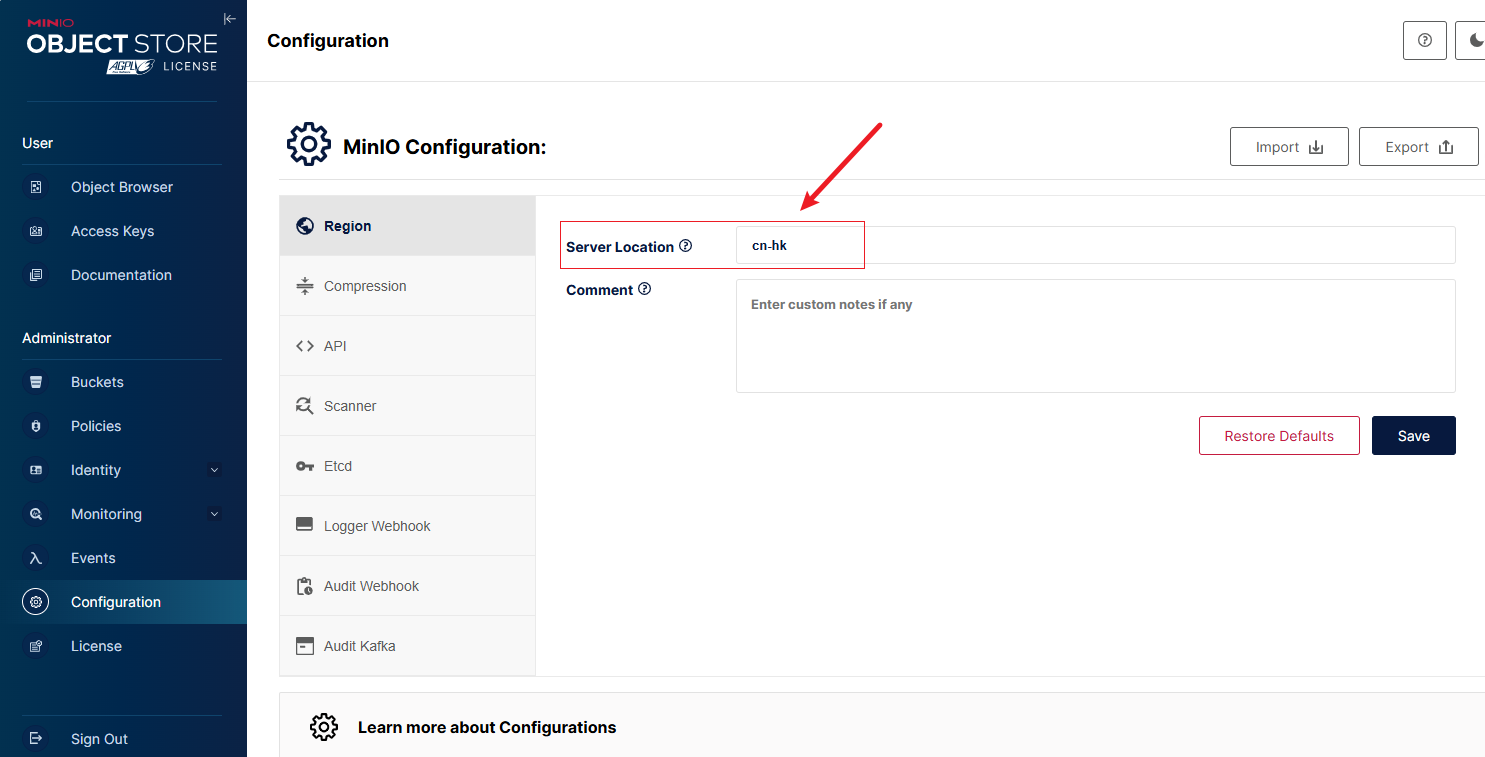Screen dimensions: 1485x757
Task: Toggle dark mode with the moon icon
Action: click(x=1475, y=41)
